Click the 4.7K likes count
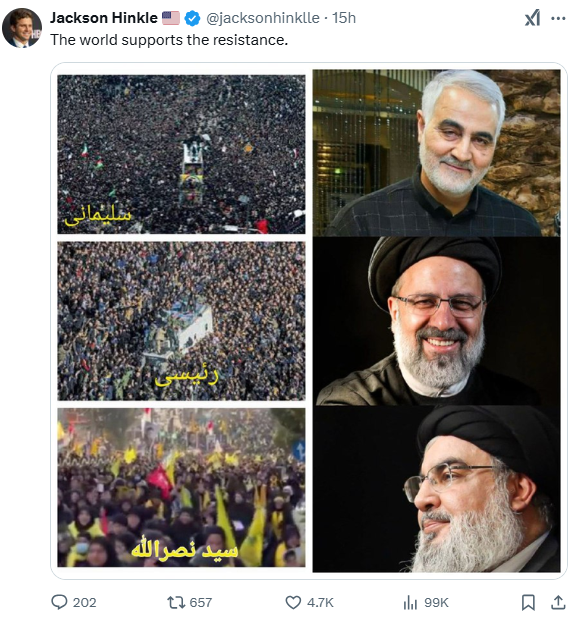 [x=320, y=602]
